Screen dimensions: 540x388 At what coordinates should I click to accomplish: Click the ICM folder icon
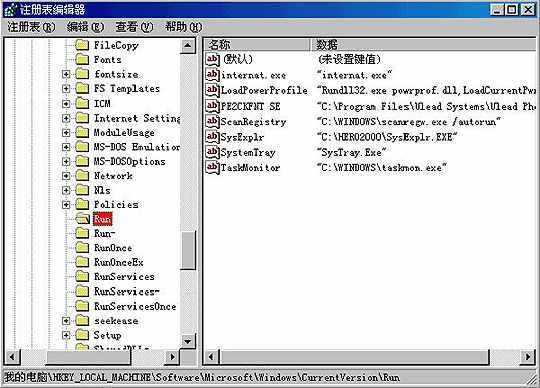(82, 103)
